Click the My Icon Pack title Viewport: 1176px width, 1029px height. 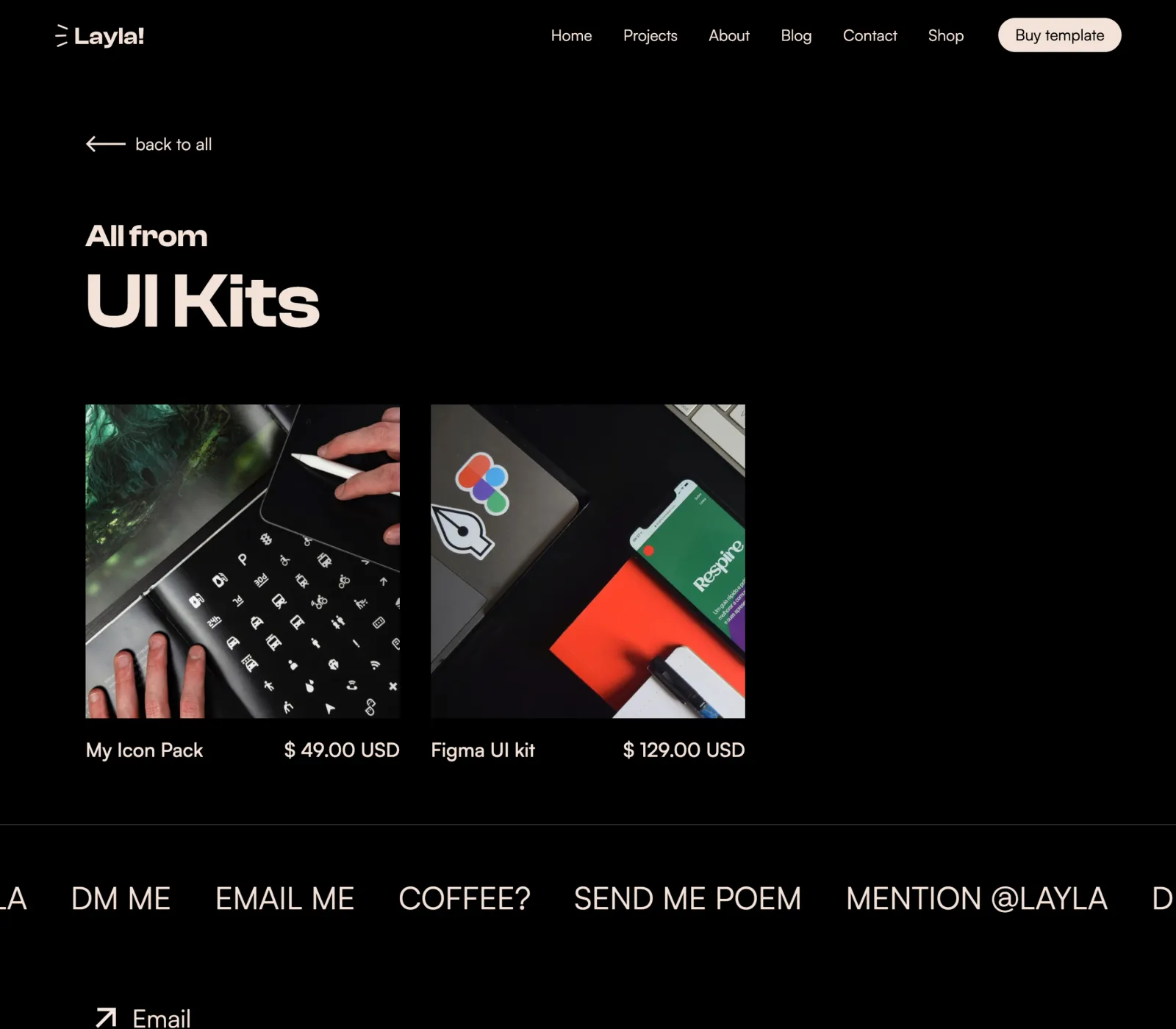(x=144, y=750)
